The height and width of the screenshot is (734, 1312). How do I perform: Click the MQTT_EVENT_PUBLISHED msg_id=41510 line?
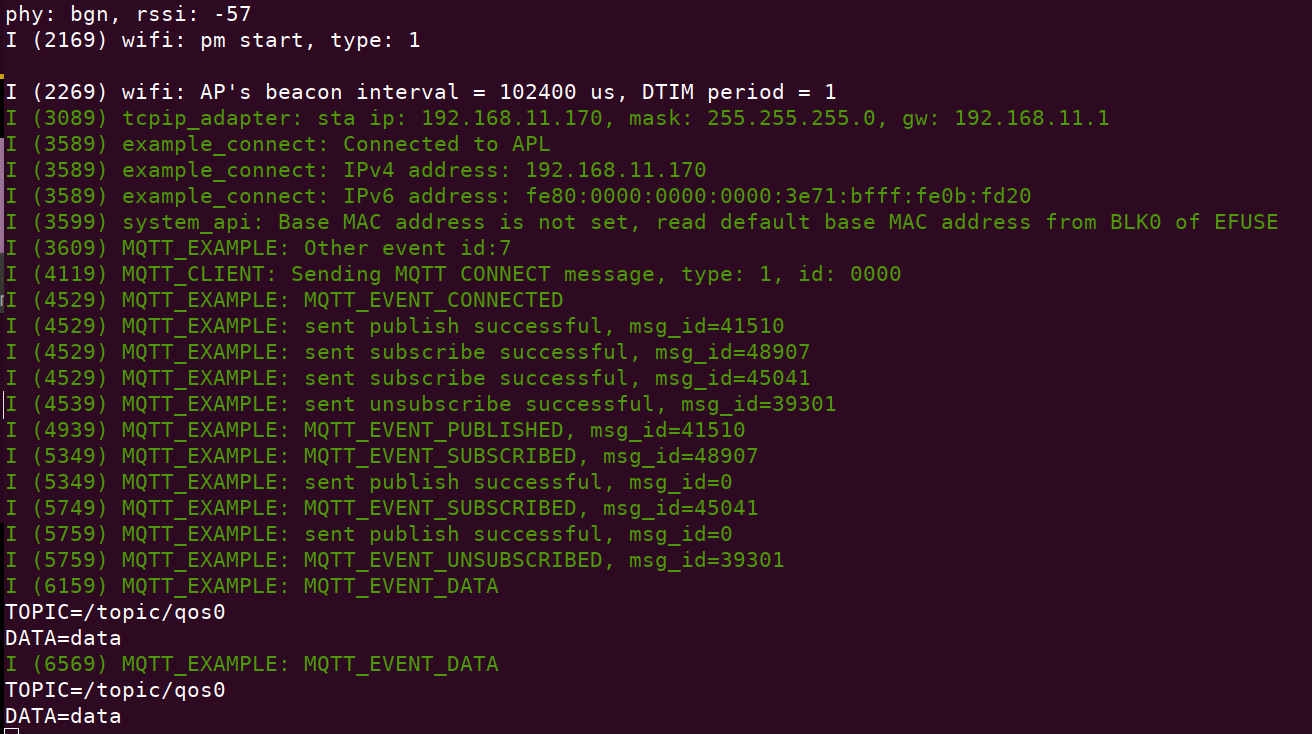click(x=375, y=430)
